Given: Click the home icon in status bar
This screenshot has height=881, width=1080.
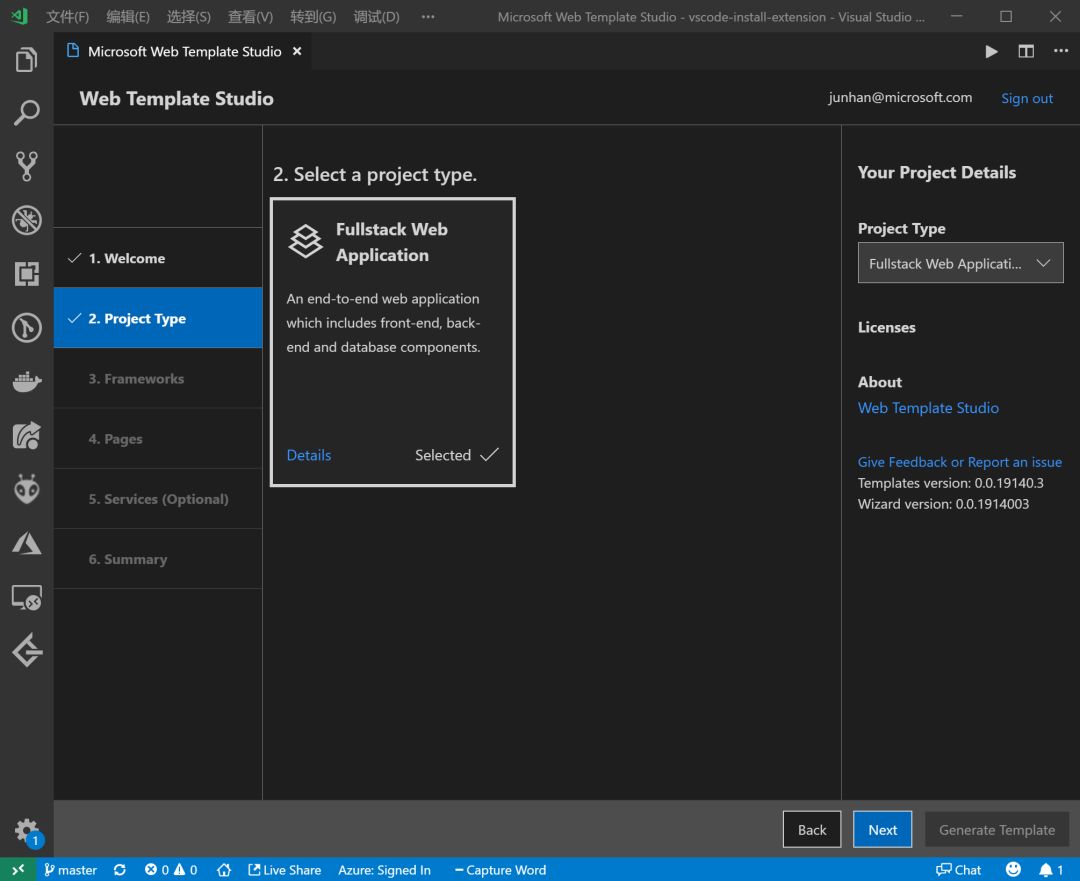Looking at the screenshot, I should click(x=224, y=870).
